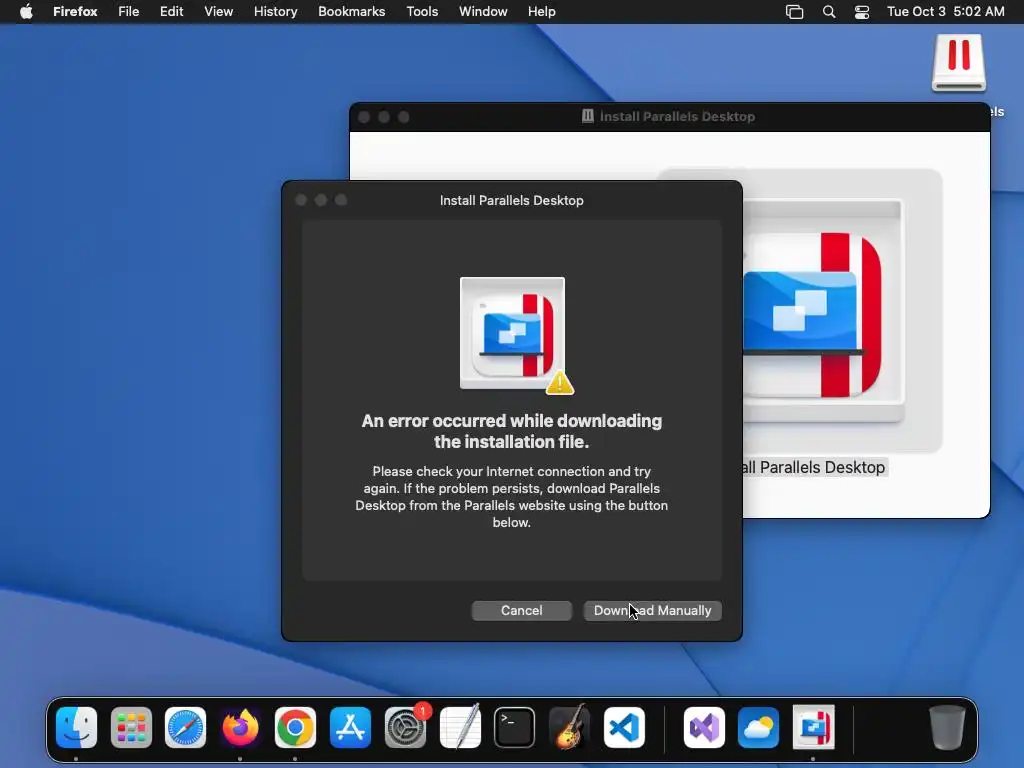Launch Google Chrome from the Dock
Viewport: 1024px width, 768px height.
click(x=295, y=728)
